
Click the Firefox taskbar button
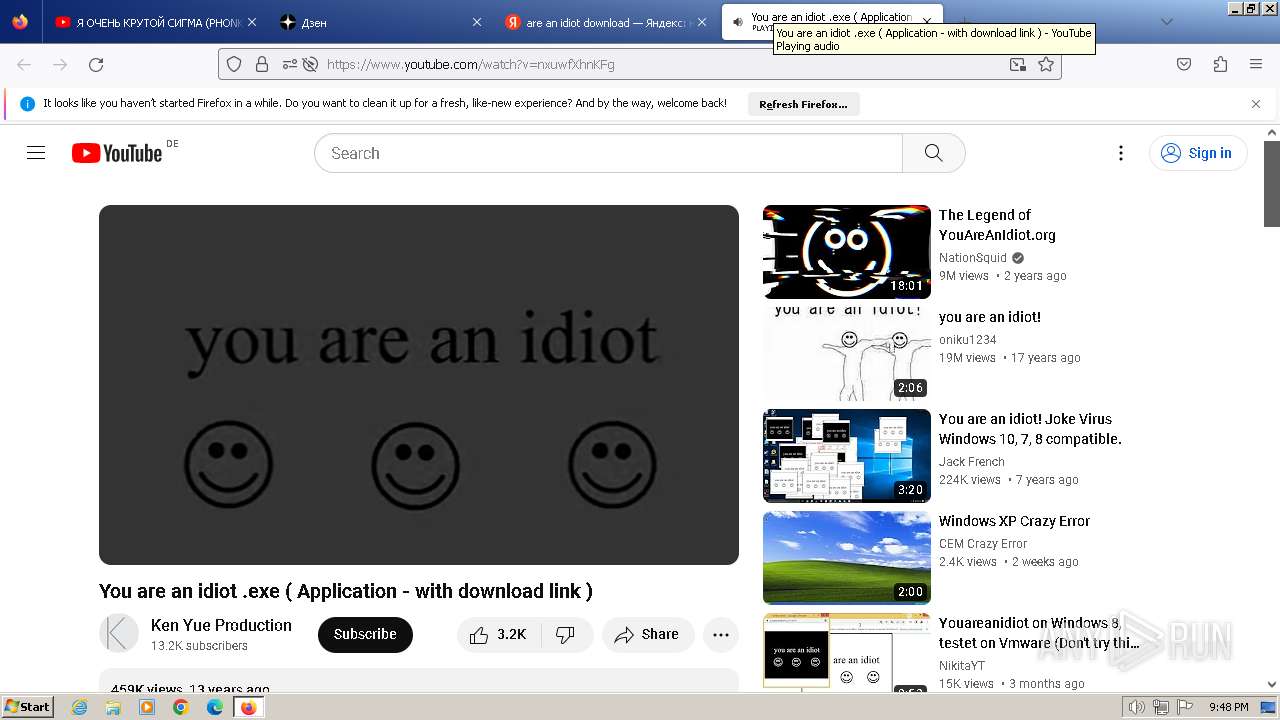pos(248,707)
